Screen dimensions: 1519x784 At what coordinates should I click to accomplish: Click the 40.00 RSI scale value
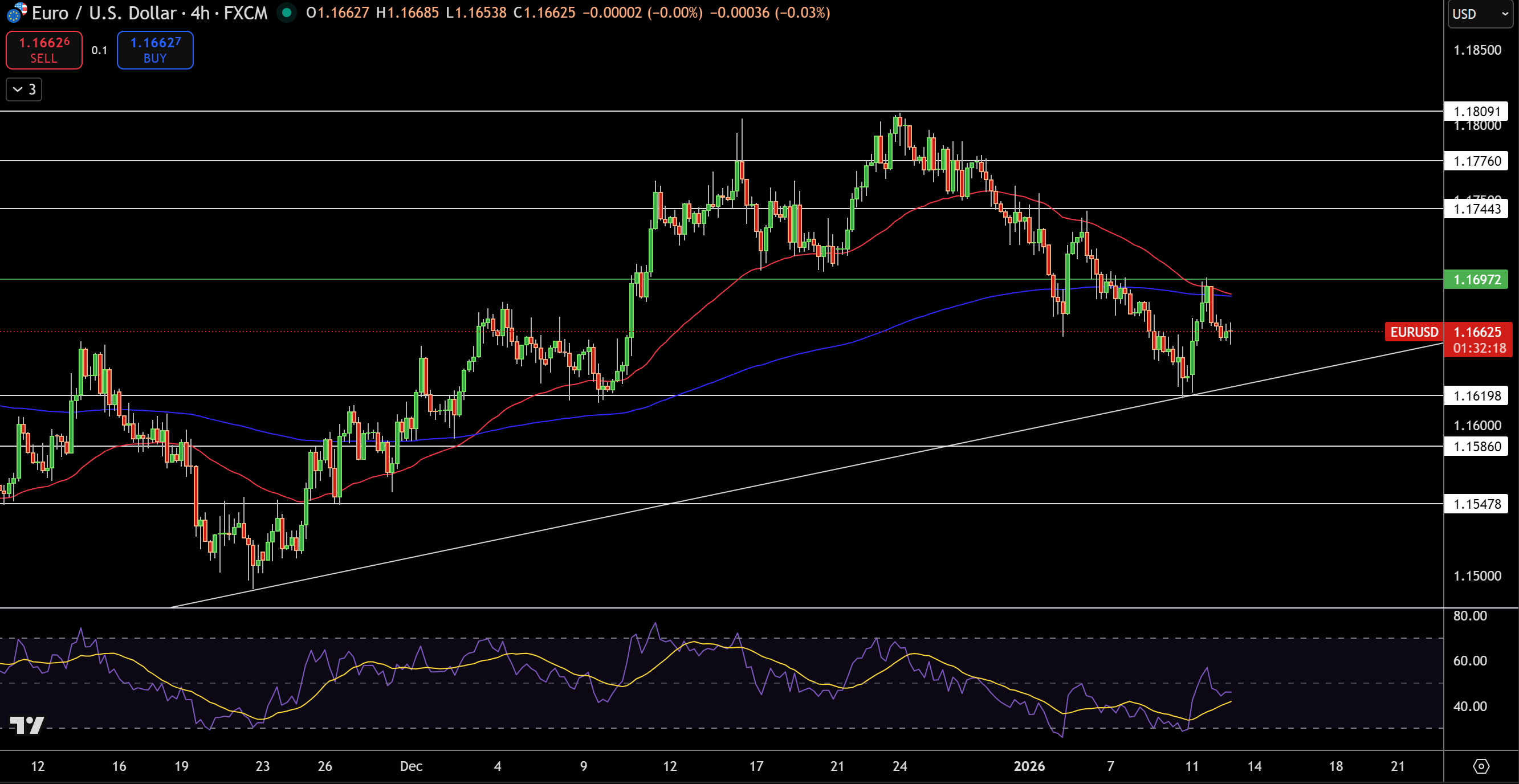1469,706
